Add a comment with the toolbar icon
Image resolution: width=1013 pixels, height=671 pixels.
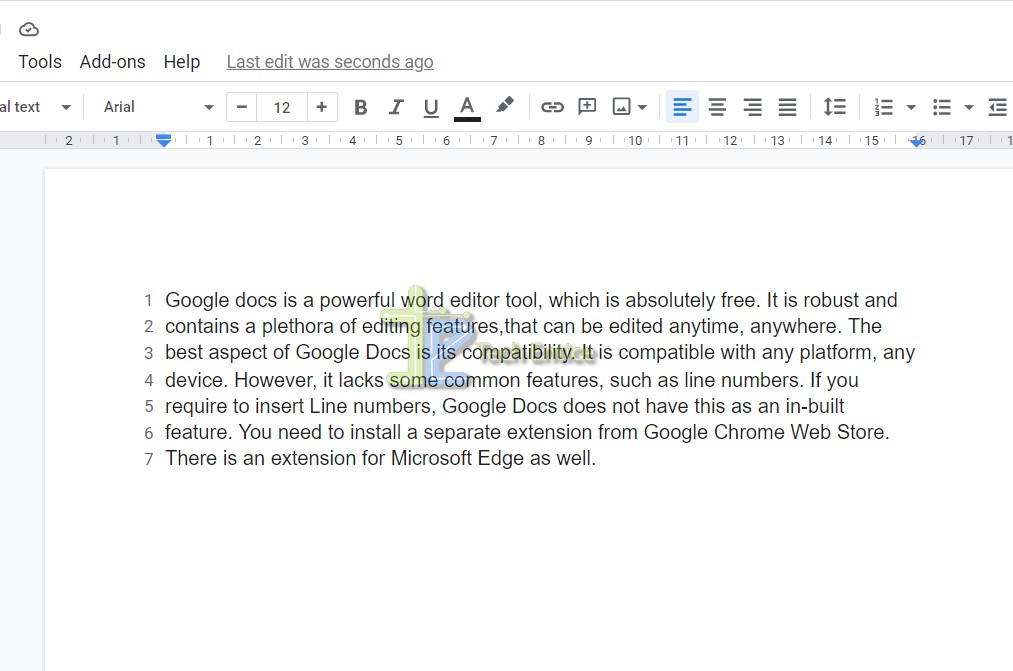click(587, 107)
